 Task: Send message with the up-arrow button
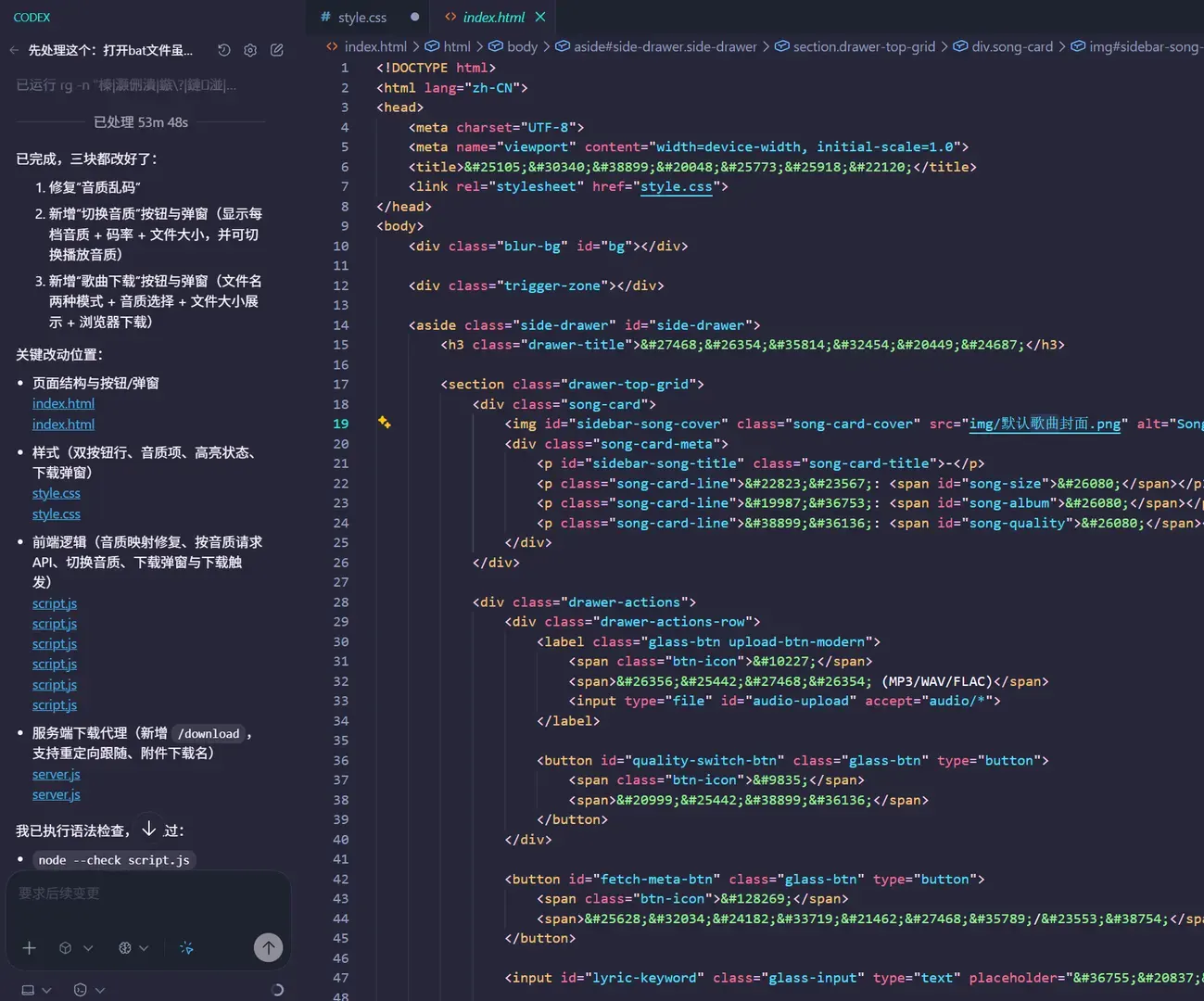[268, 946]
